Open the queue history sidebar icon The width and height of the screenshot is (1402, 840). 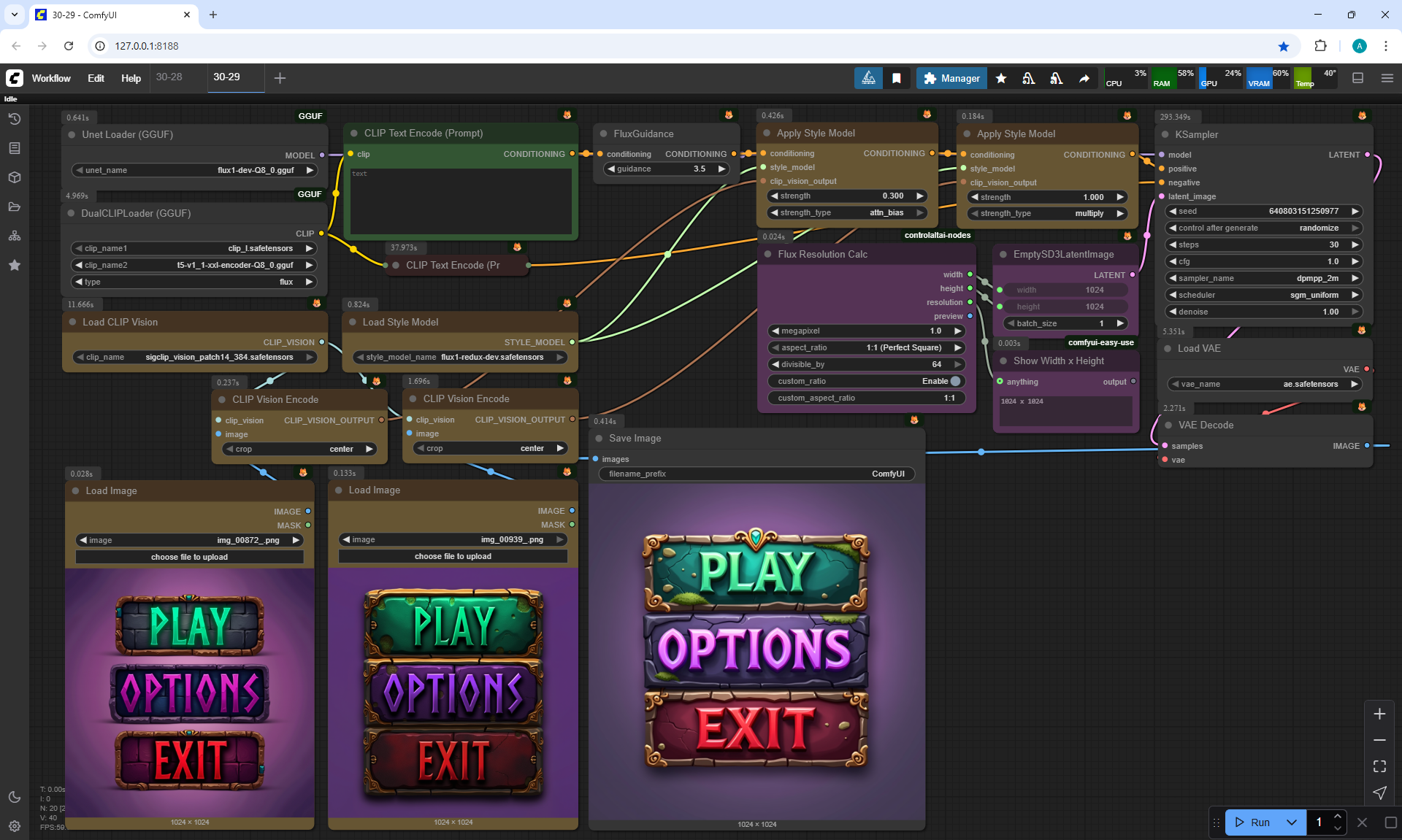15,119
